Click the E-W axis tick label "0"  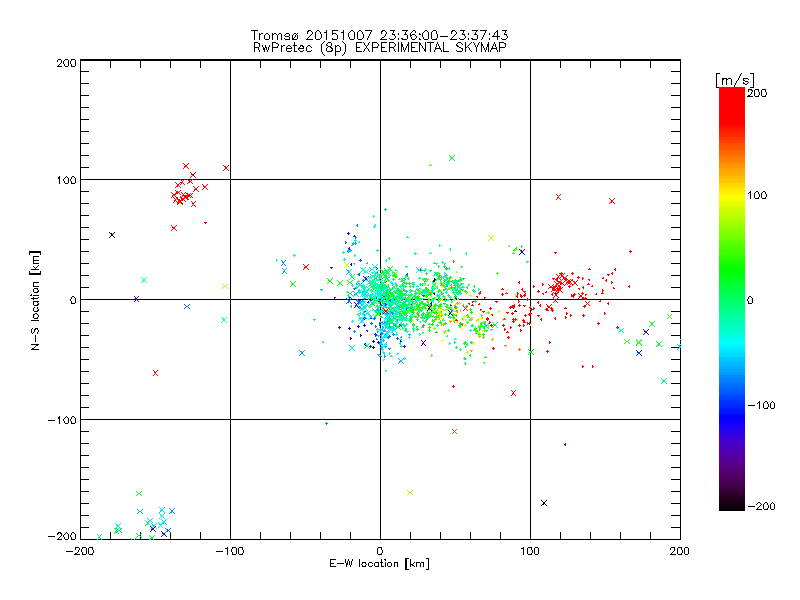pos(380,551)
